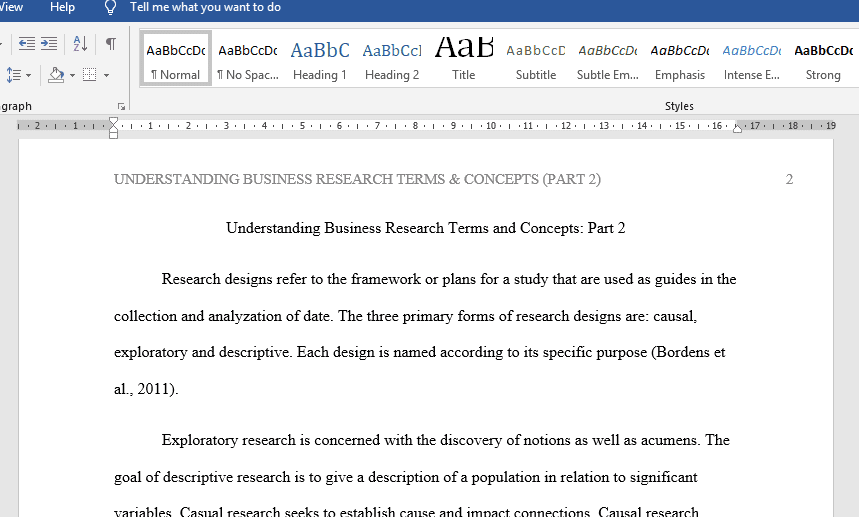Apply the Normal style
Viewport: 859px width, 517px height.
(176, 59)
